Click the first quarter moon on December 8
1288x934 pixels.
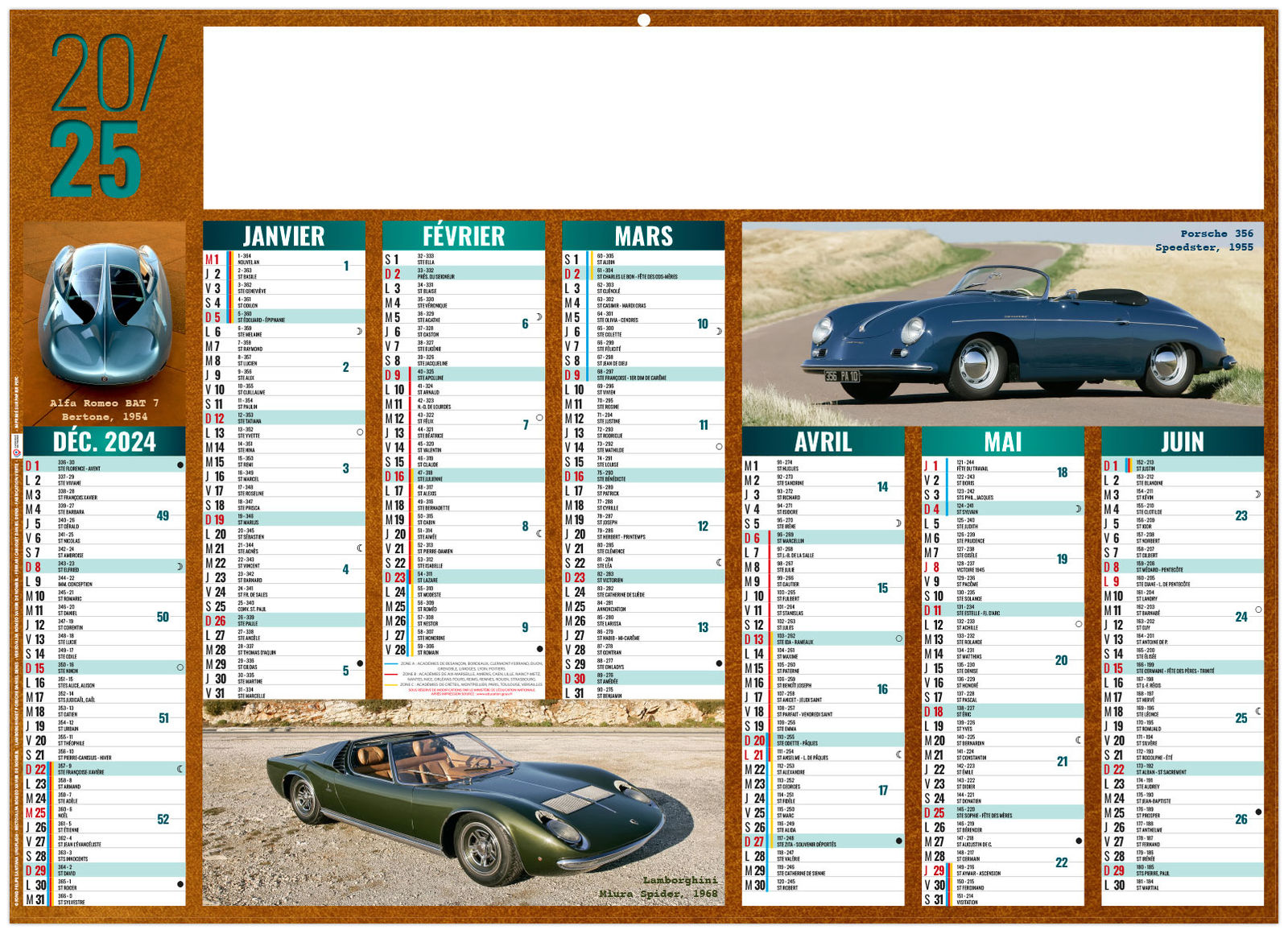(180, 567)
